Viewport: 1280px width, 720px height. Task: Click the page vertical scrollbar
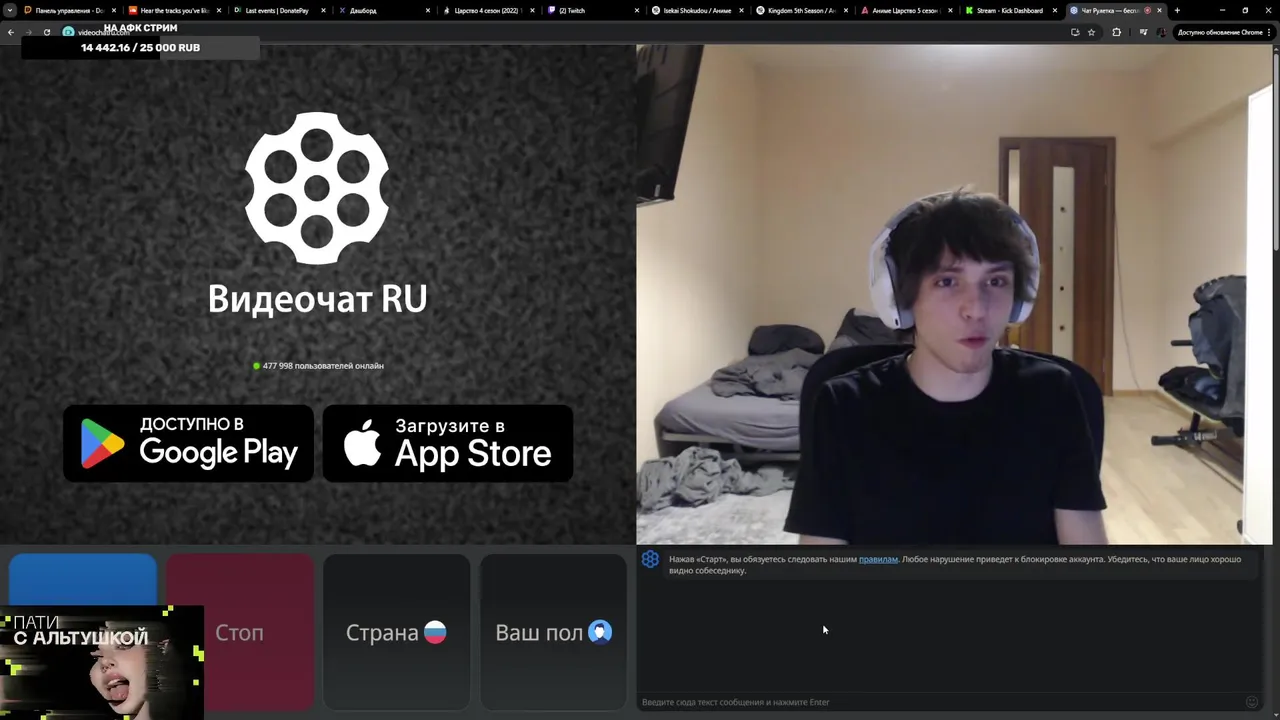[x=1276, y=150]
